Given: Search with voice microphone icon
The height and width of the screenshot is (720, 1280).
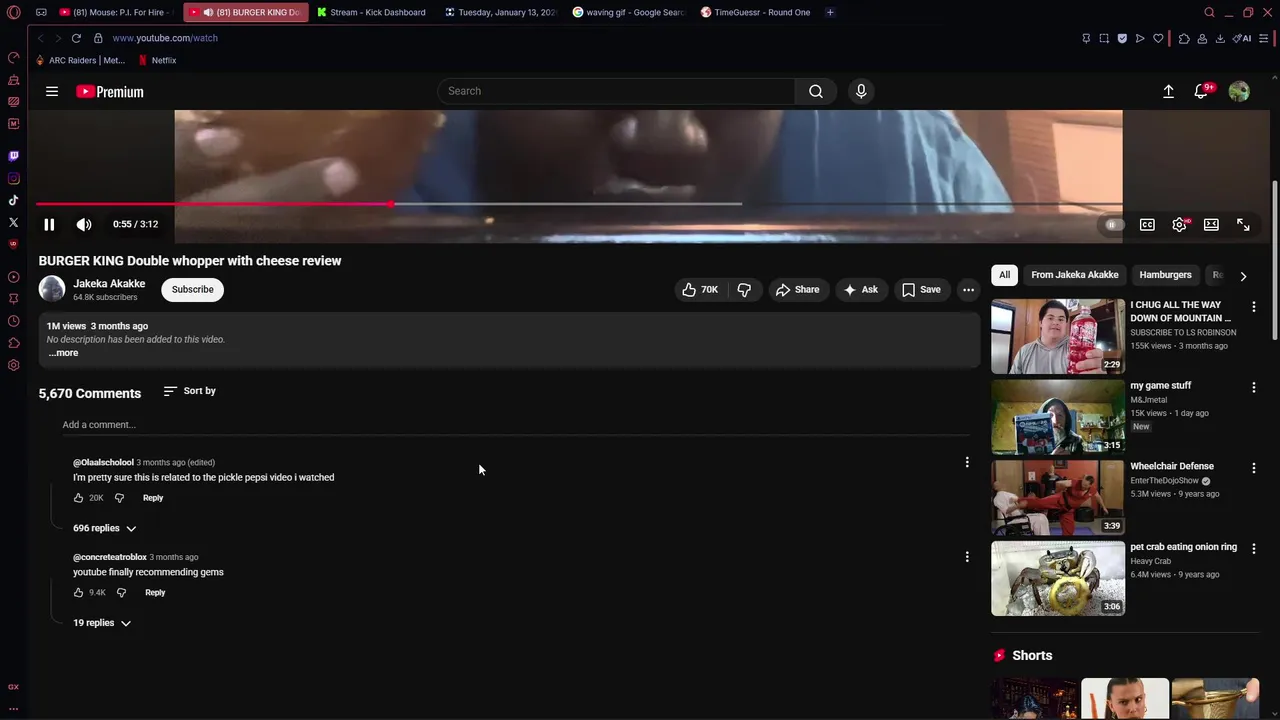Looking at the screenshot, I should (x=861, y=91).
